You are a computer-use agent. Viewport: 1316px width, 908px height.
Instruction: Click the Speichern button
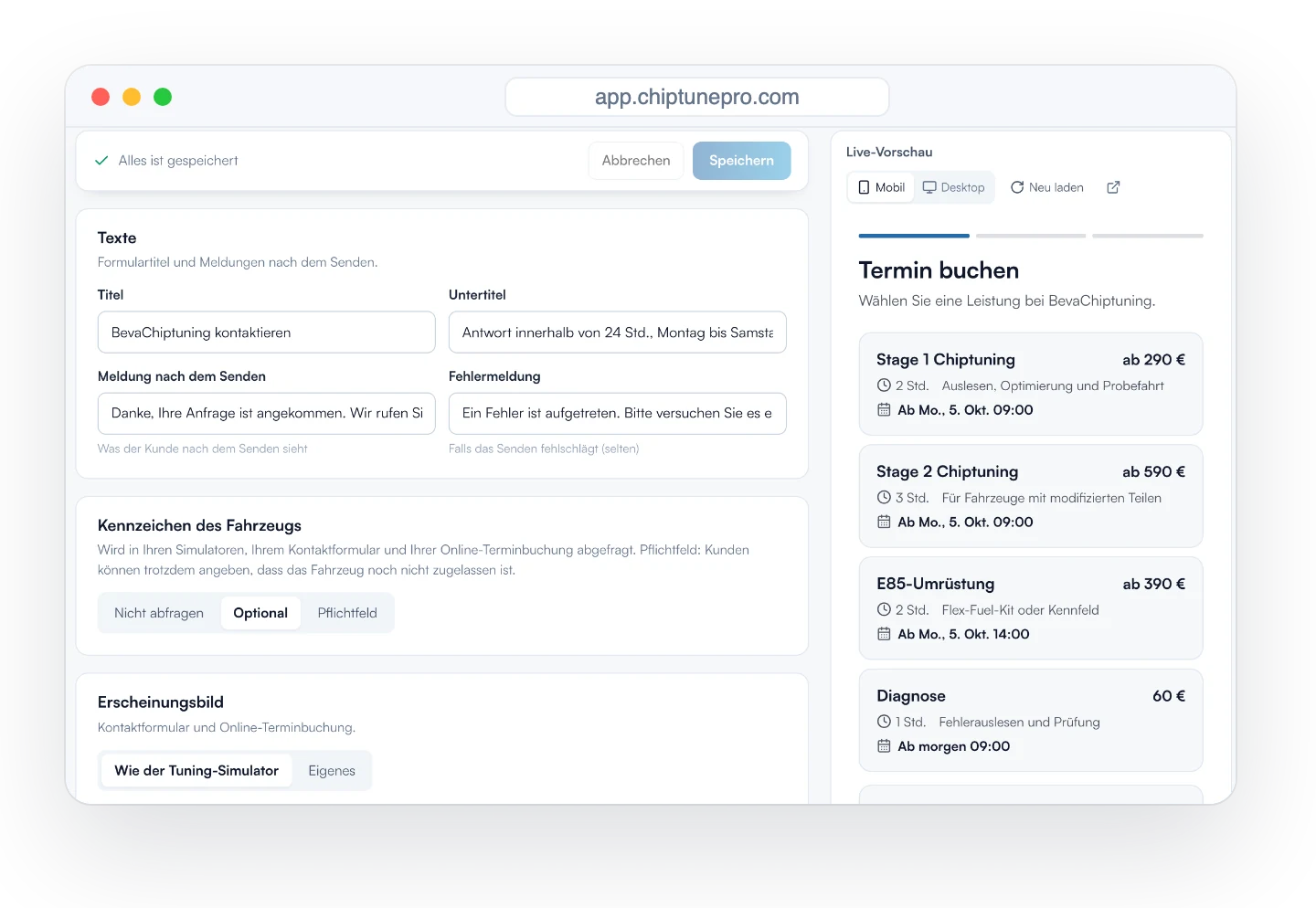[741, 161]
